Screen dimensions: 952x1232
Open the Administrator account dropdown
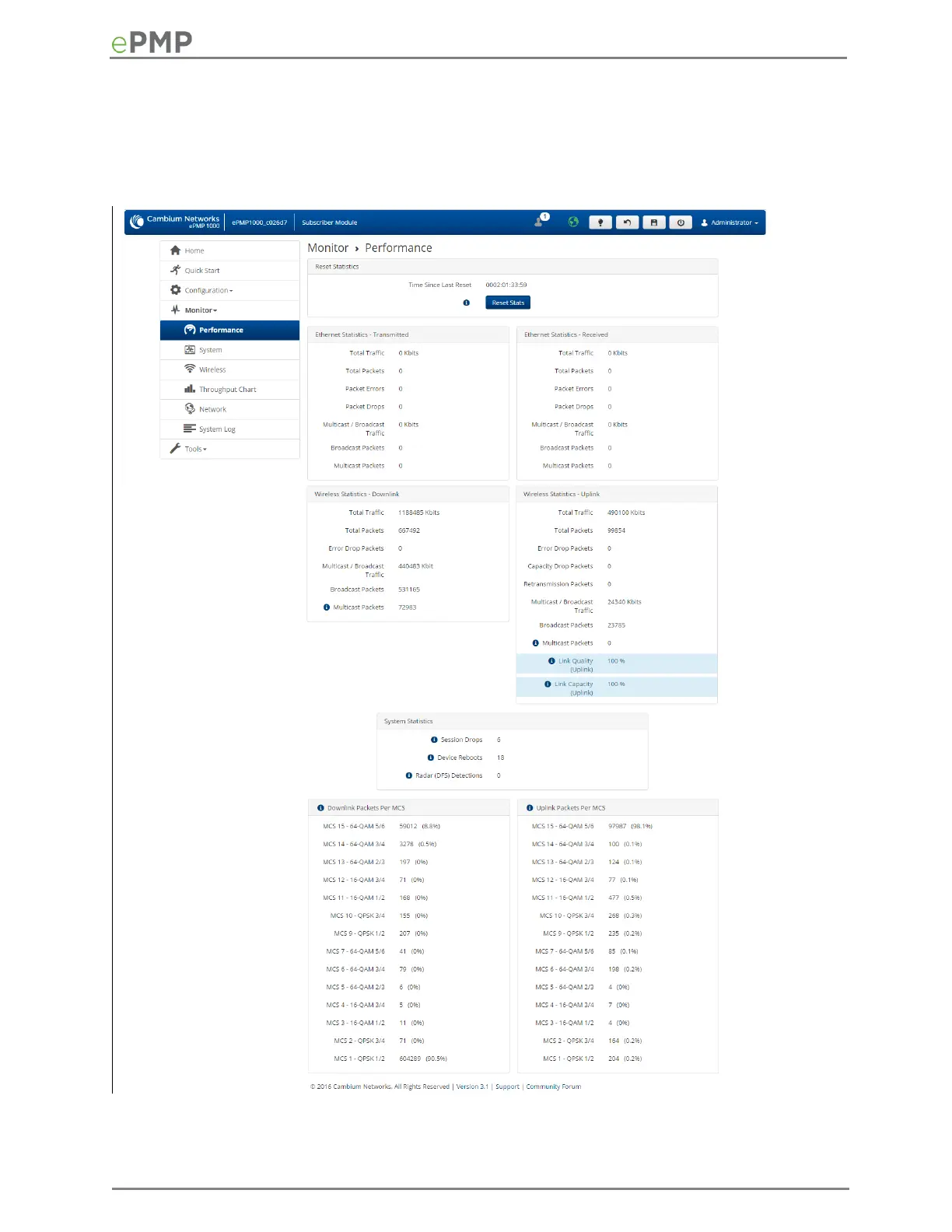tap(730, 222)
